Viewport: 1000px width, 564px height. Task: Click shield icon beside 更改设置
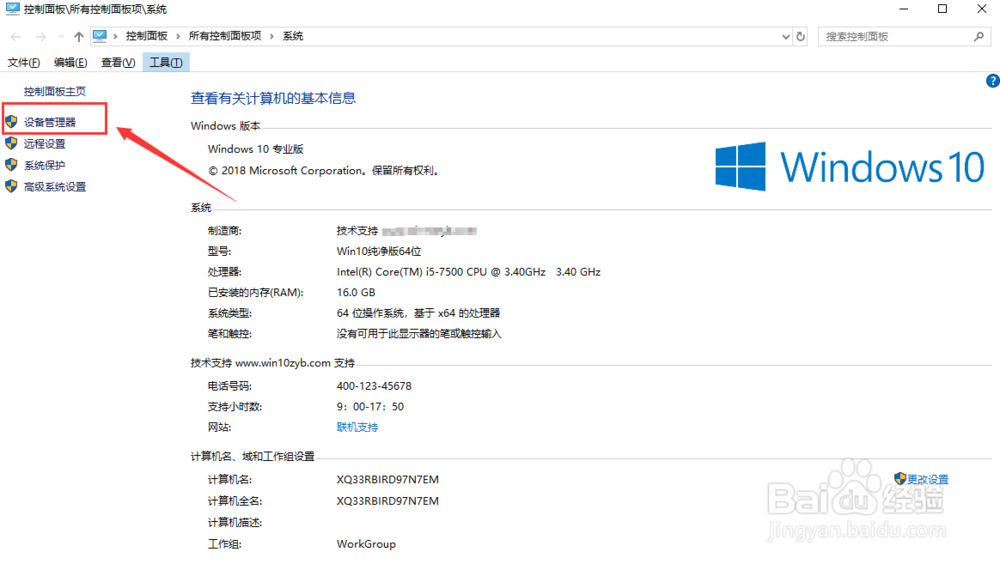point(900,479)
